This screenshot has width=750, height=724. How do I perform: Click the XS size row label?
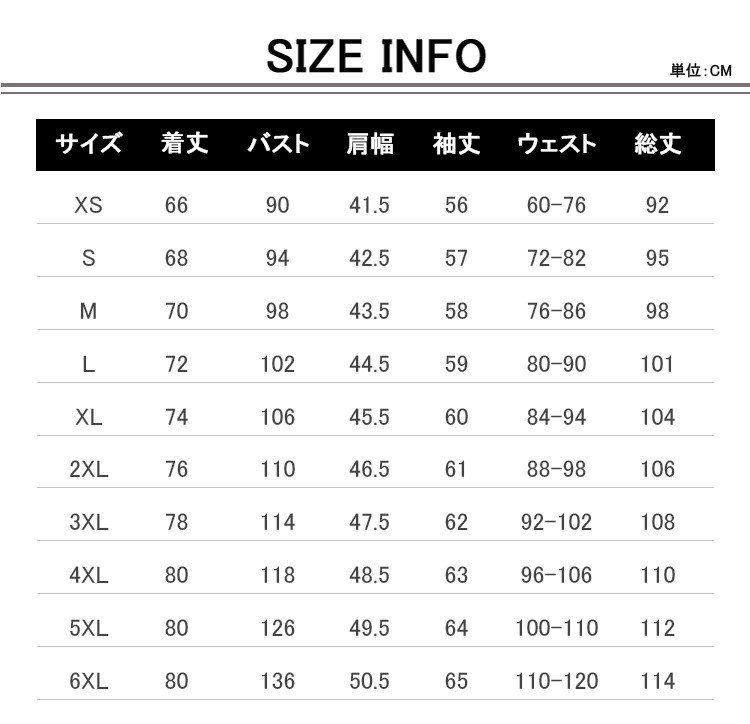coord(89,205)
